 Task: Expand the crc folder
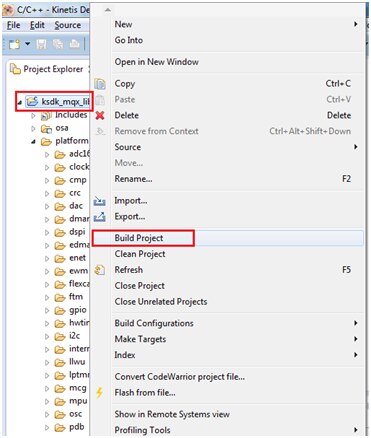(x=47, y=194)
